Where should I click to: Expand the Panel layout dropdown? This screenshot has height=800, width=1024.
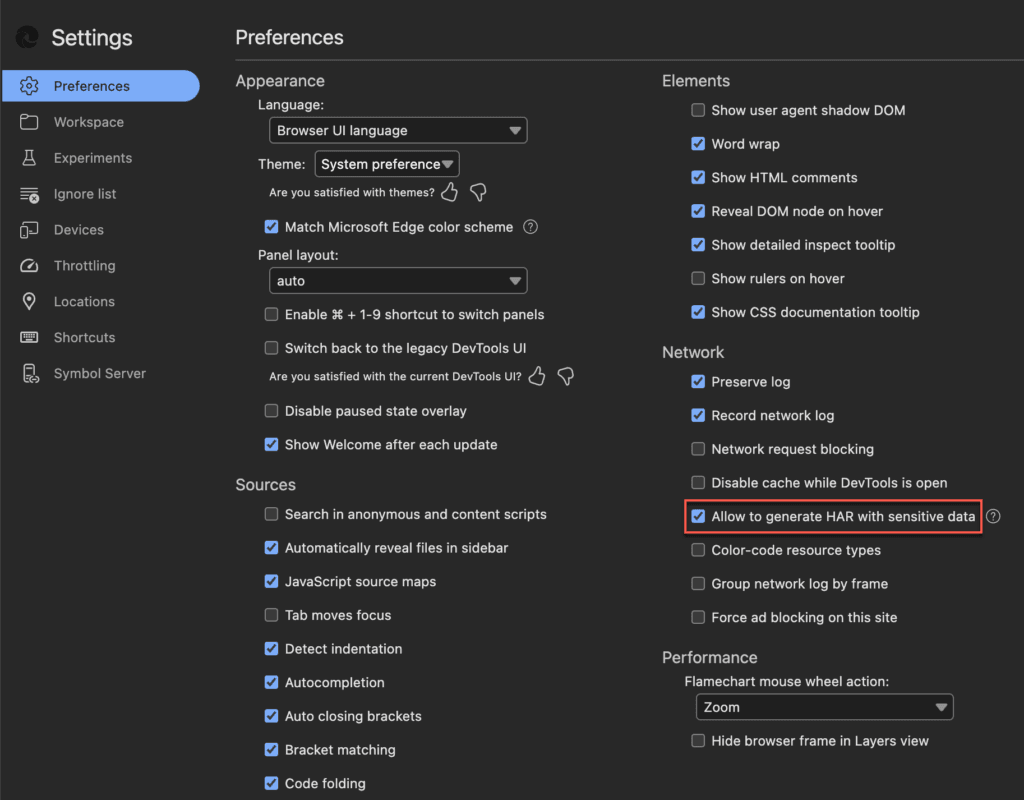pos(398,280)
